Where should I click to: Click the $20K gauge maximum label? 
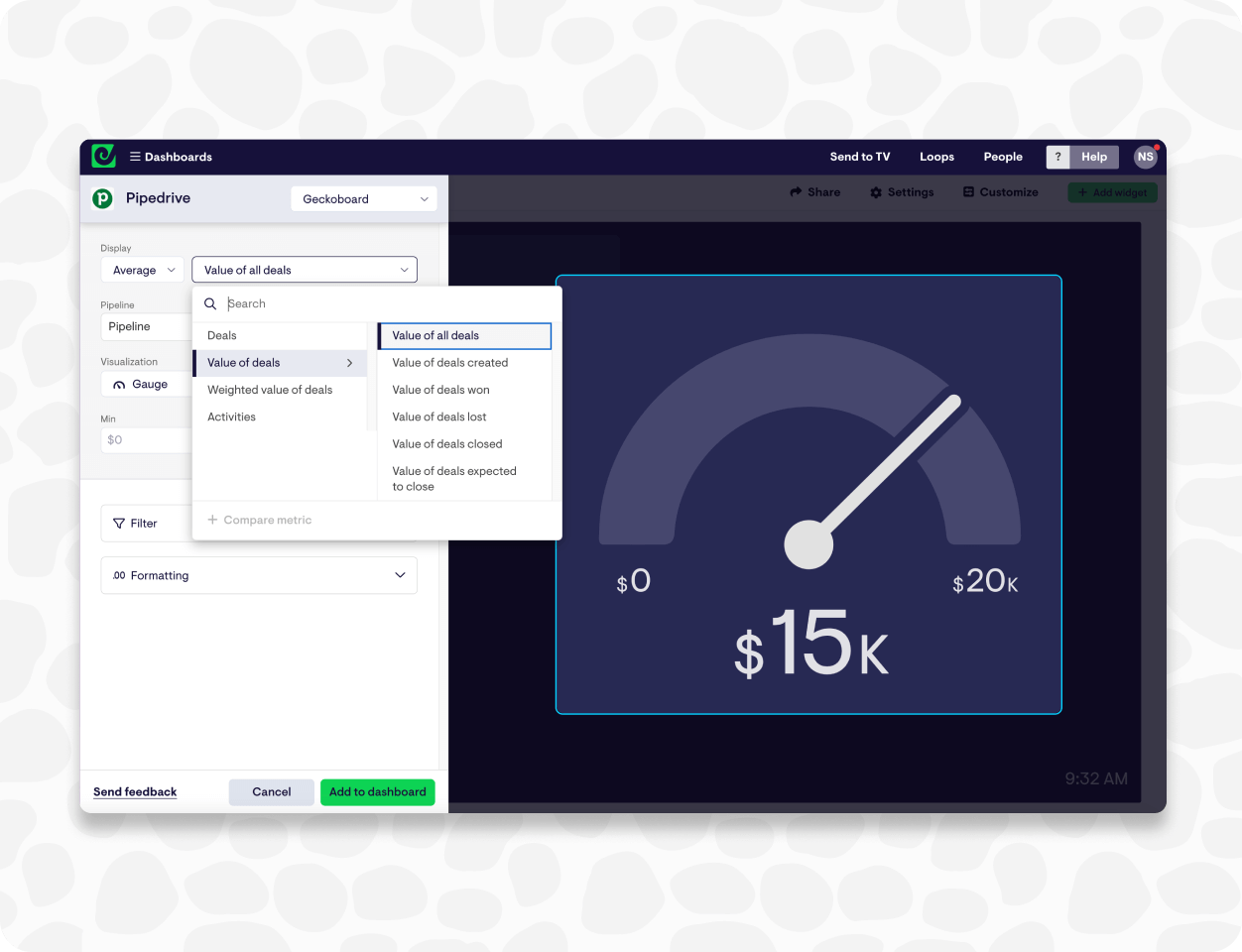coord(985,581)
